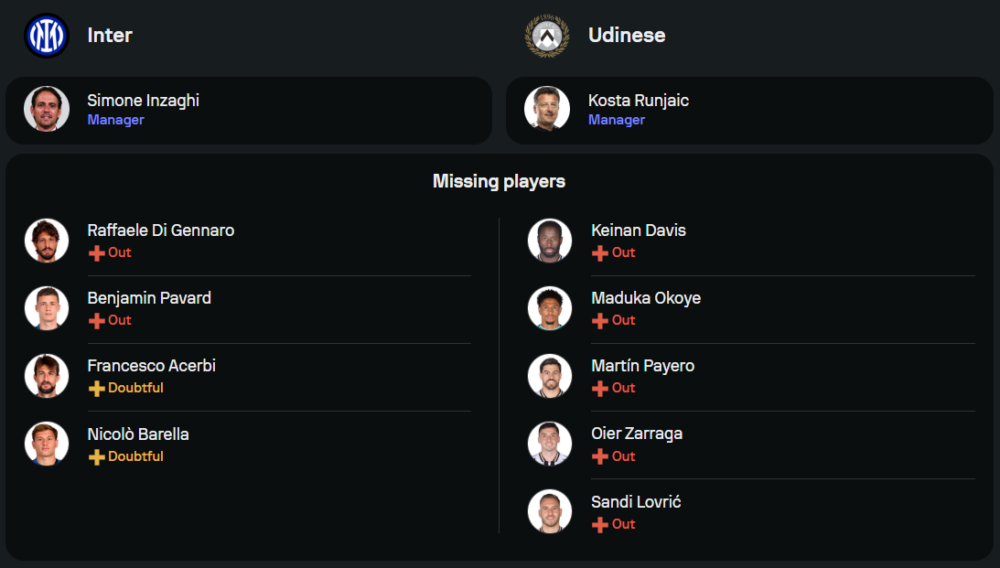Click Simone Inzaghi's manager photo
Screen dimensions: 1000x568
(47, 109)
